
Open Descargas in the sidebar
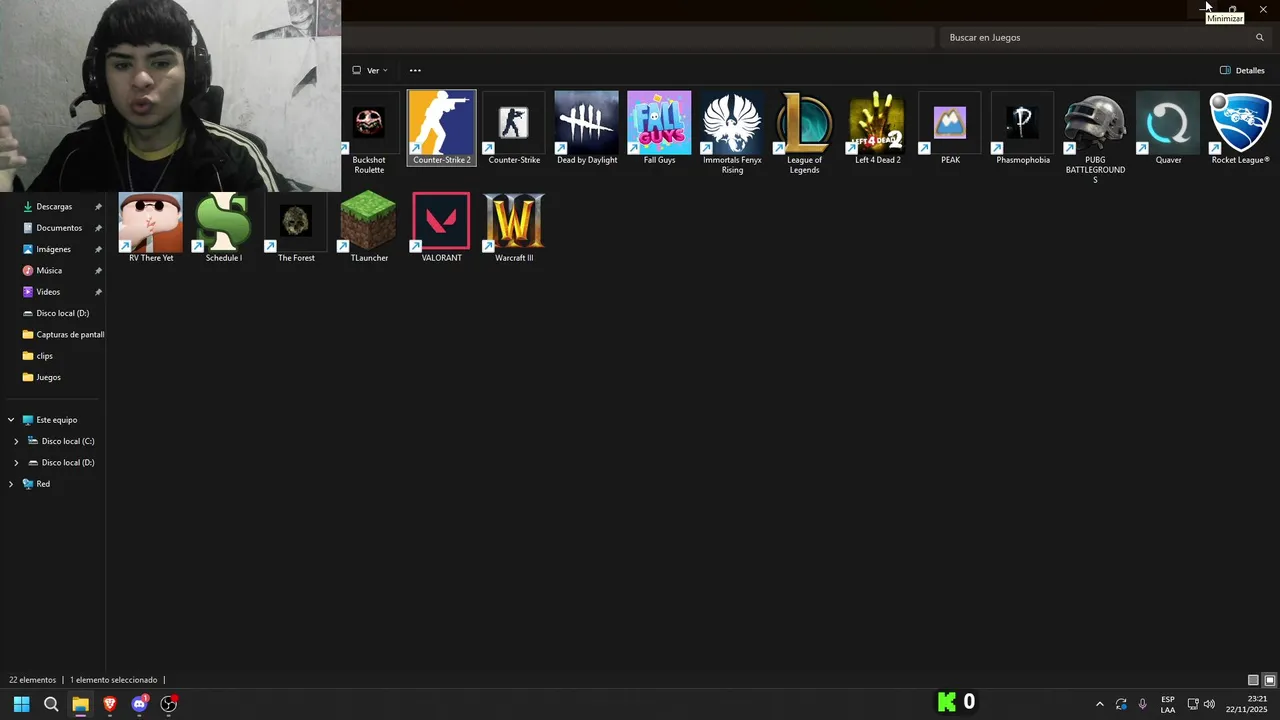[x=54, y=206]
